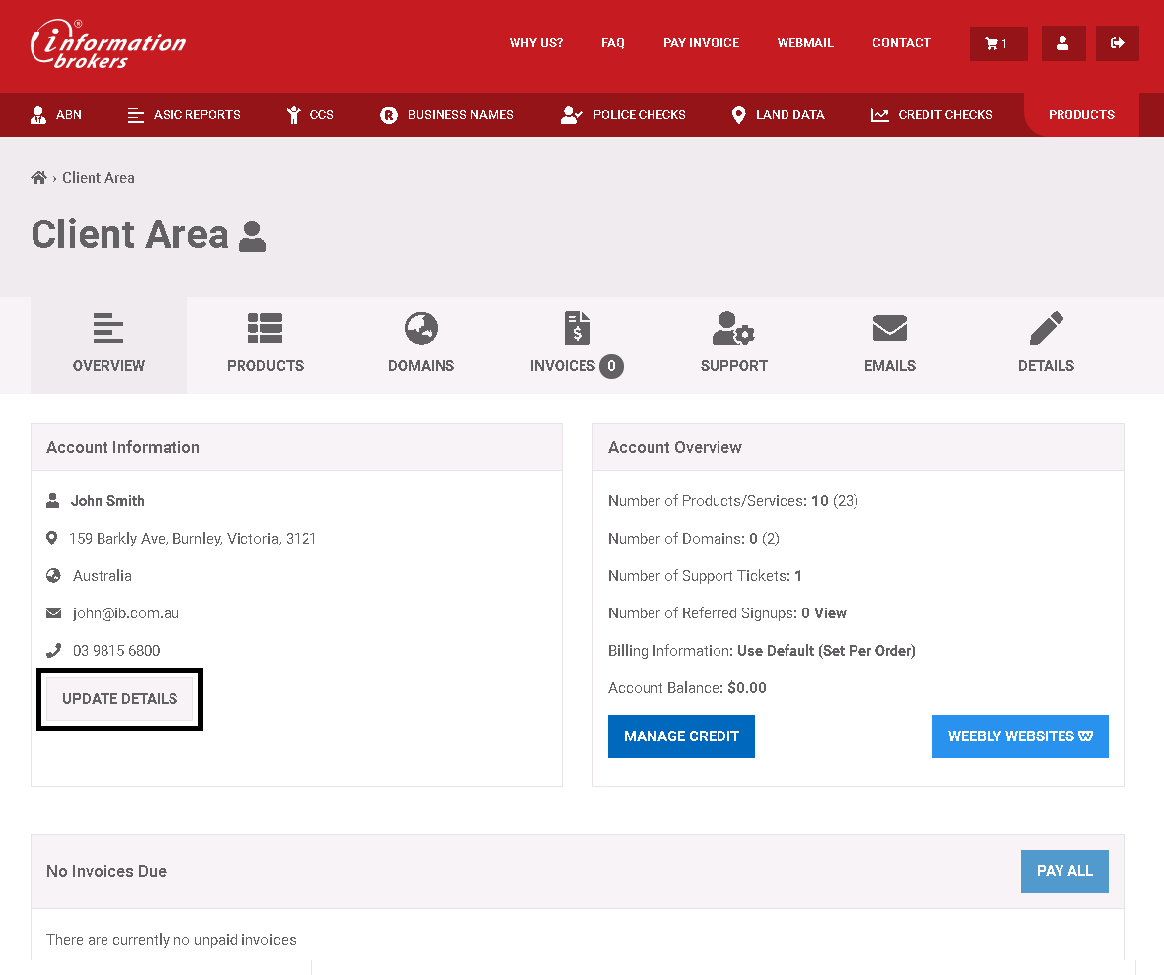Click Billing Information: Use Default text
1164x975 pixels.
(x=762, y=651)
